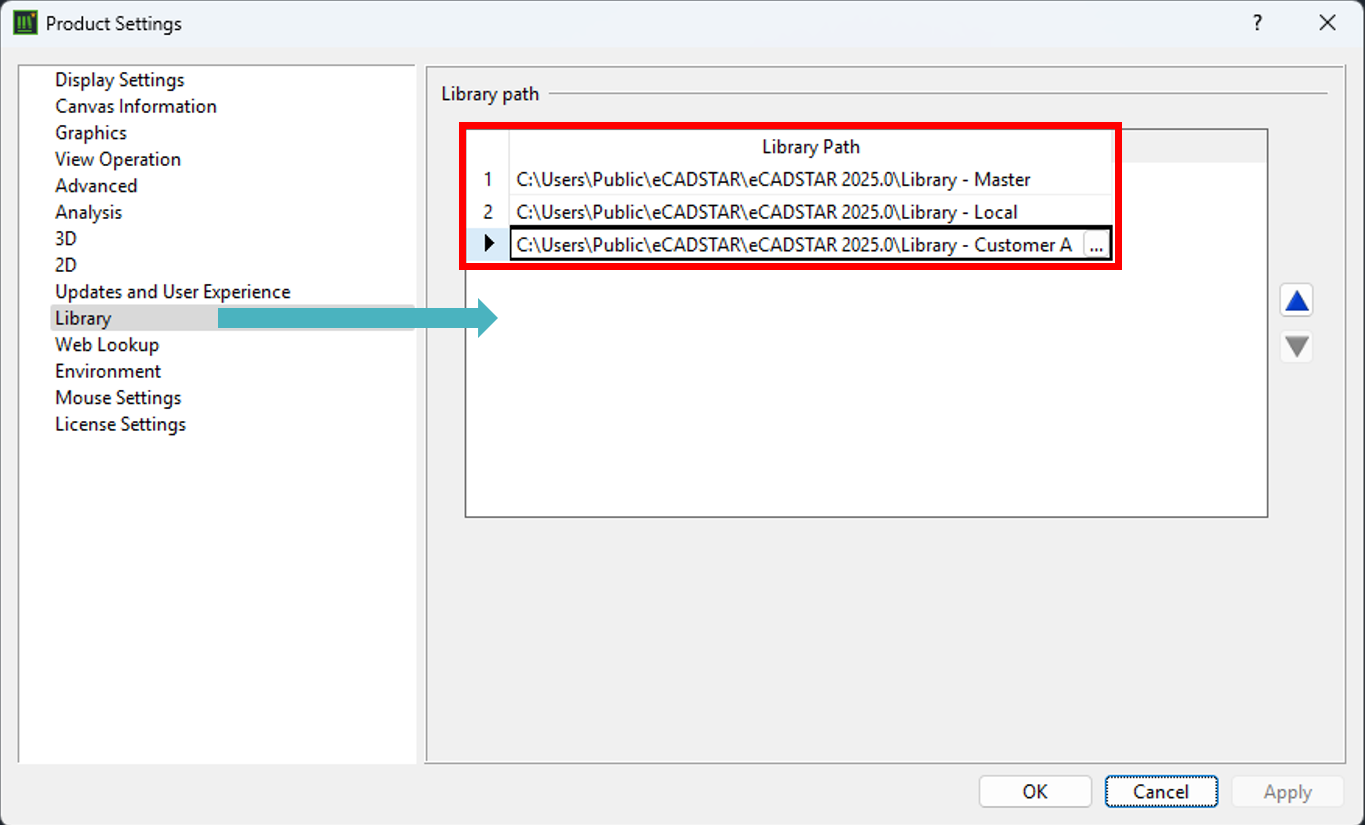Open Analysis settings

[88, 212]
